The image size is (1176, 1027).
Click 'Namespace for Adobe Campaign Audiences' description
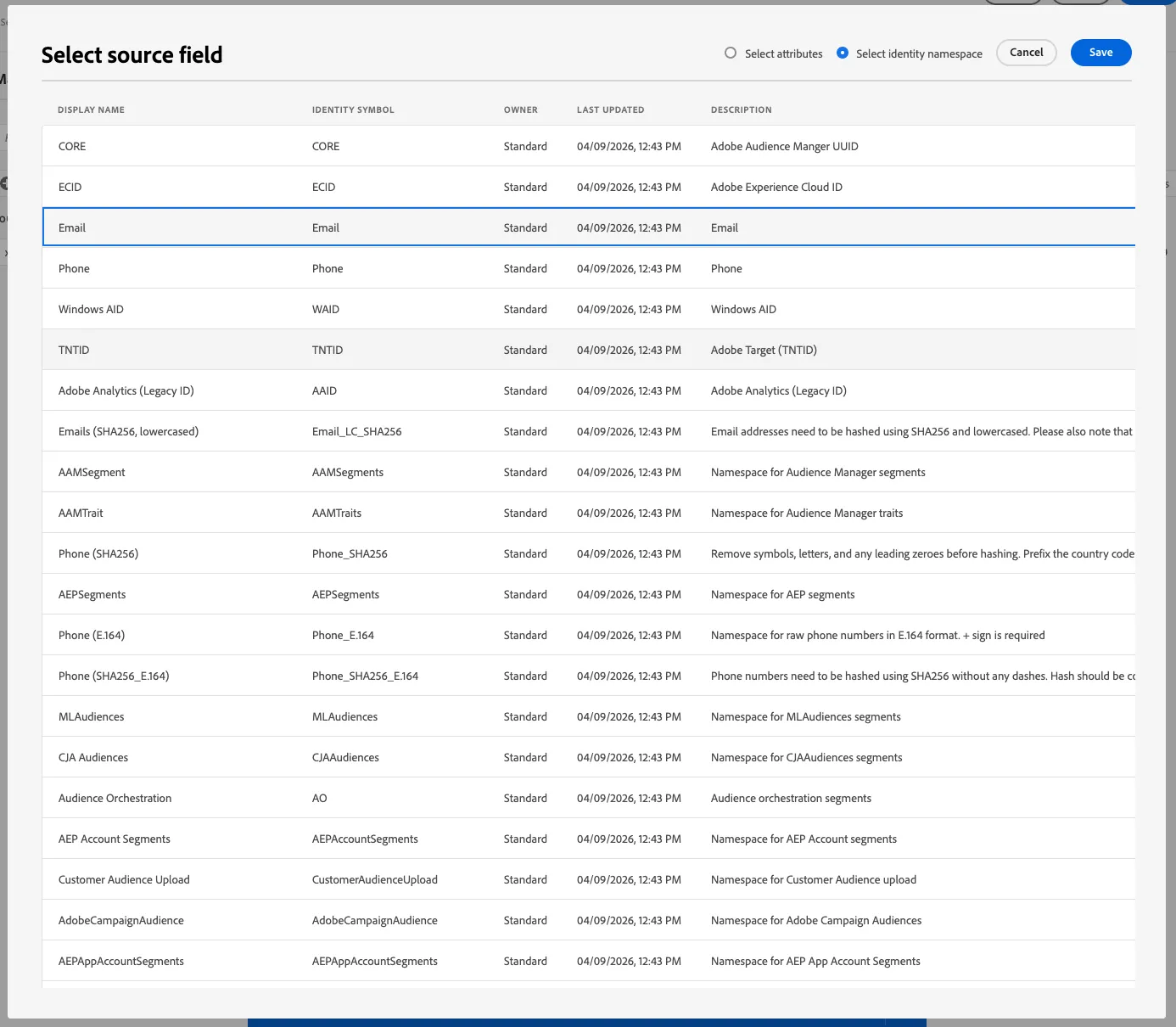tap(816, 920)
